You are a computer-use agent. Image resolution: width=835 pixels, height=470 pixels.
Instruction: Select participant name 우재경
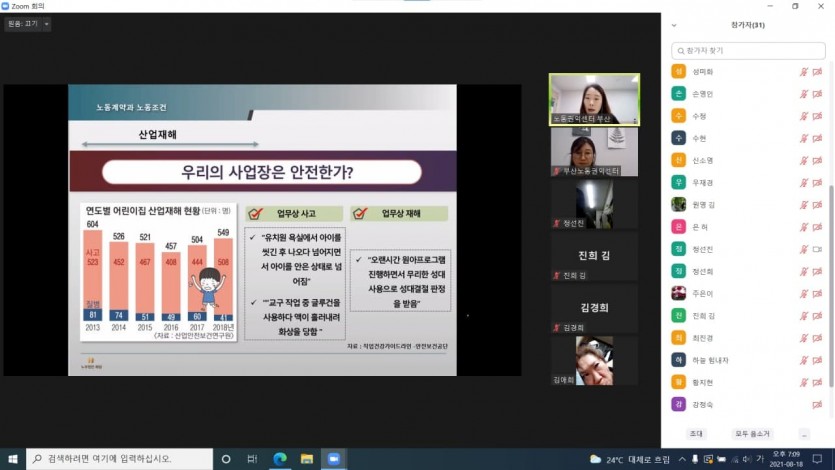coord(702,183)
